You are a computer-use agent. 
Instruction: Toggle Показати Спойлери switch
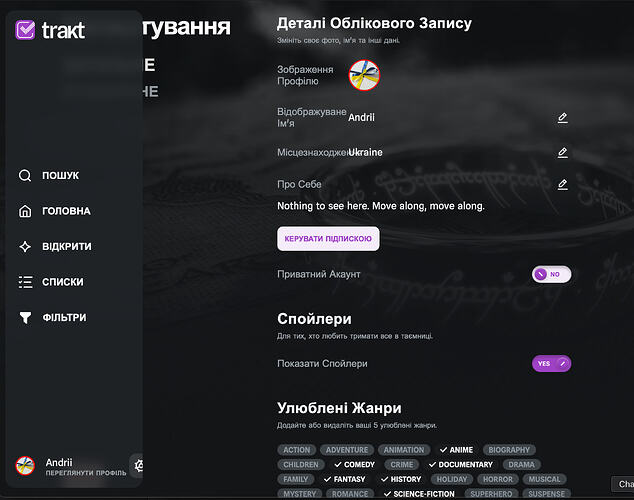point(552,364)
